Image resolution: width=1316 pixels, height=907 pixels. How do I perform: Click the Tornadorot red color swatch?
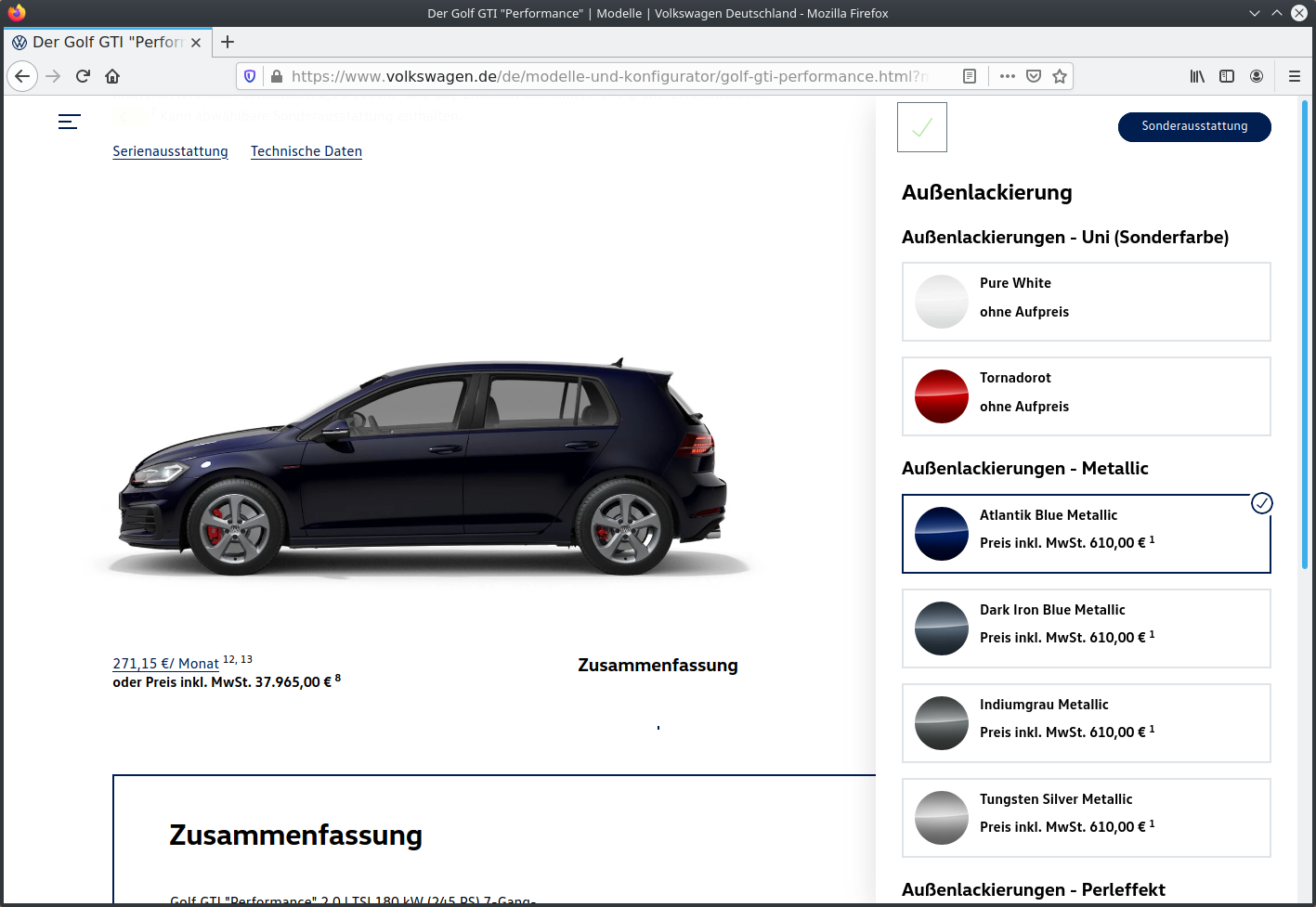[942, 396]
